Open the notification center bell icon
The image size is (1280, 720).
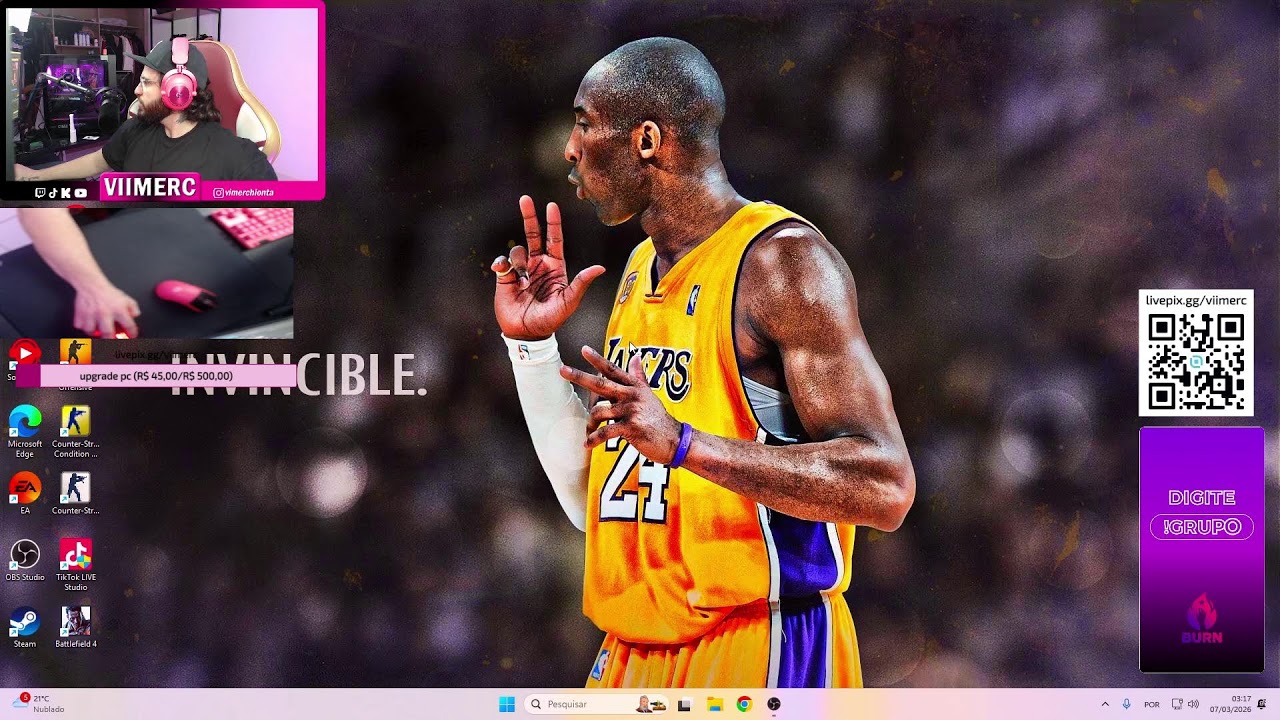[x=1262, y=704]
